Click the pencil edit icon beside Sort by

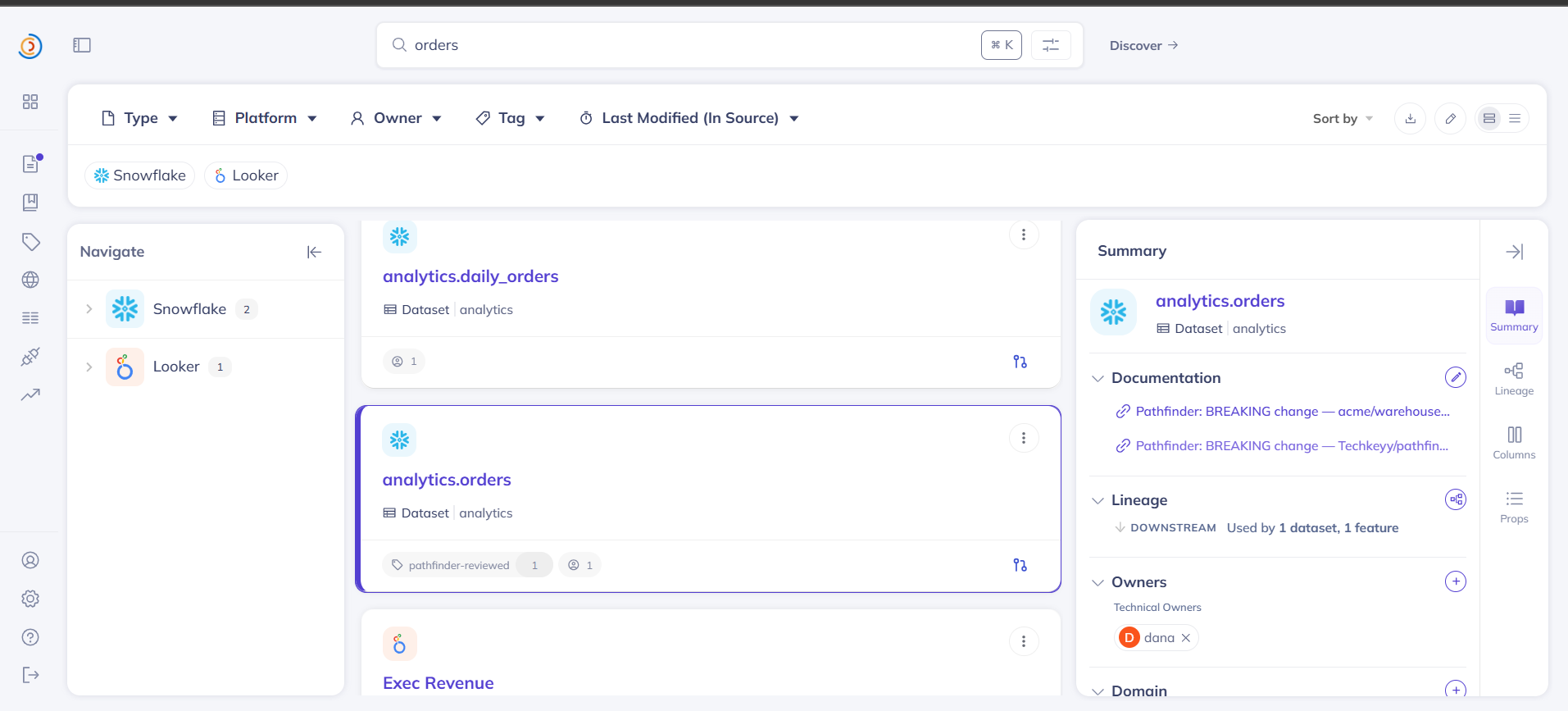tap(1451, 119)
